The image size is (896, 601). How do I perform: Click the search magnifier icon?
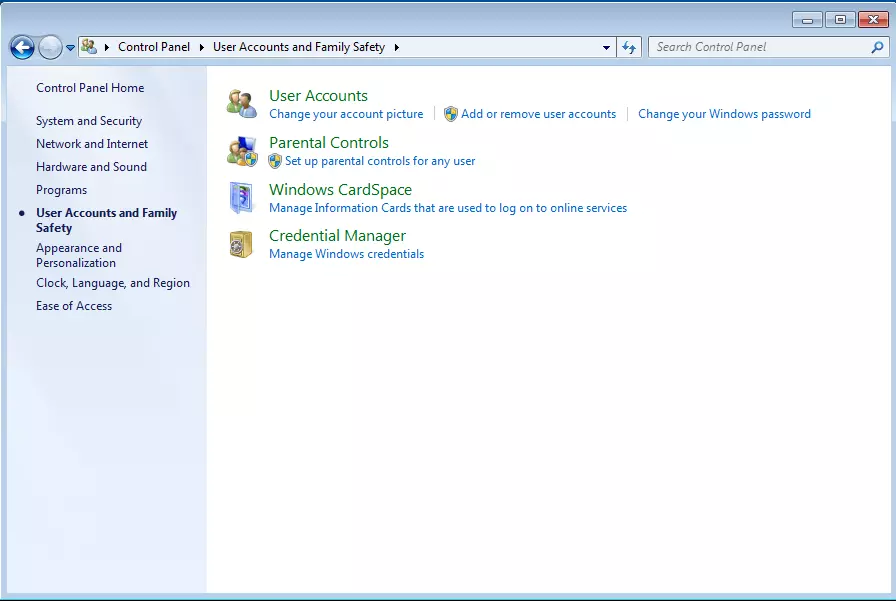coord(878,47)
